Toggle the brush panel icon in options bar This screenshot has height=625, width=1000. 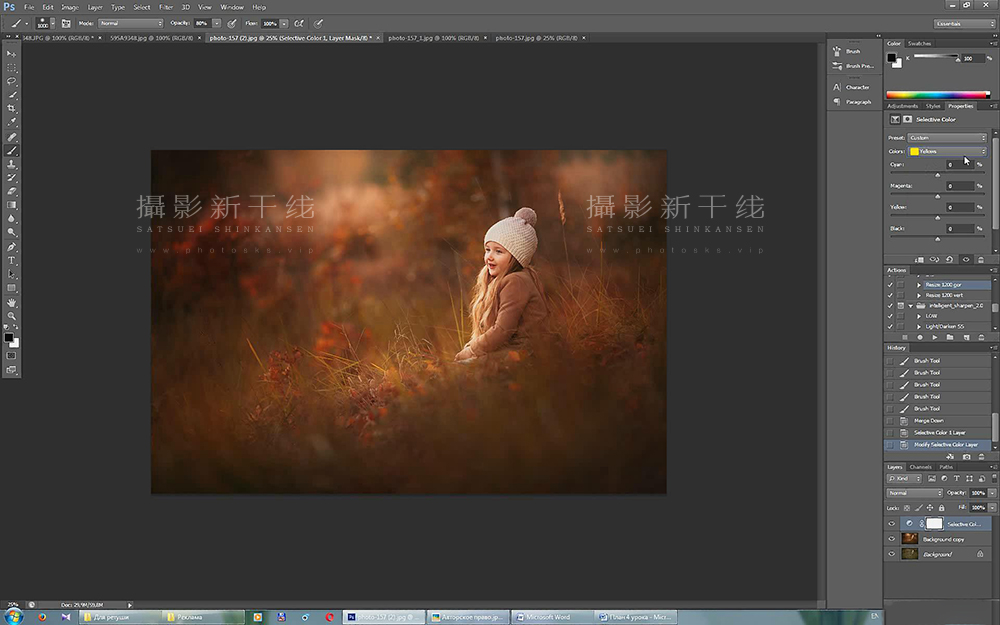(x=66, y=24)
